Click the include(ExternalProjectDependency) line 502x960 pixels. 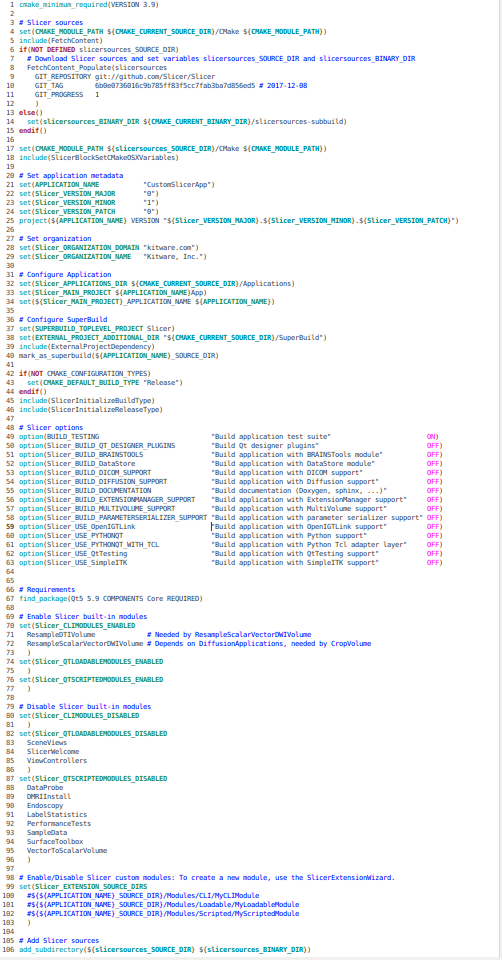pos(87,347)
